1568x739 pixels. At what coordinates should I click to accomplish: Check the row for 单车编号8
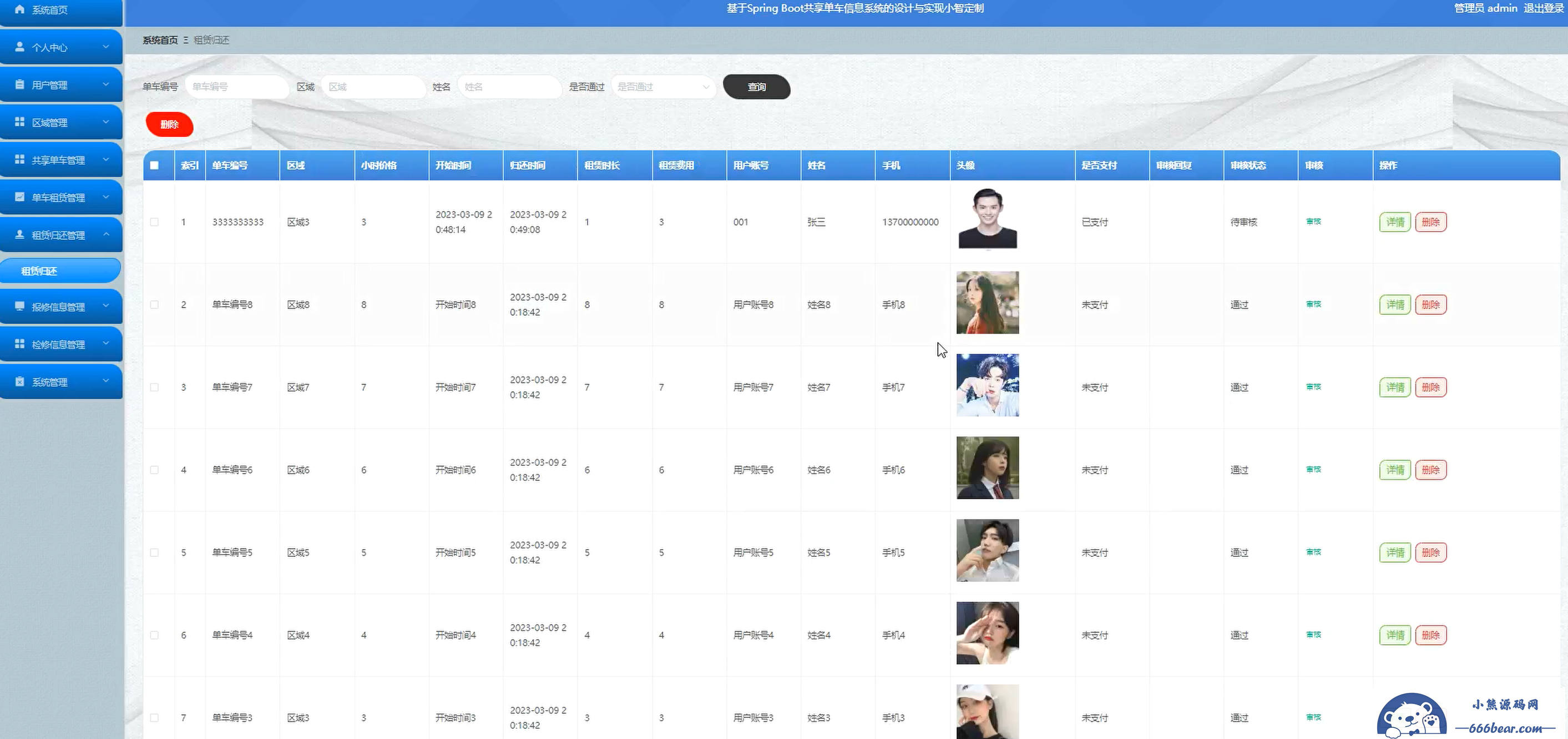pyautogui.click(x=155, y=305)
